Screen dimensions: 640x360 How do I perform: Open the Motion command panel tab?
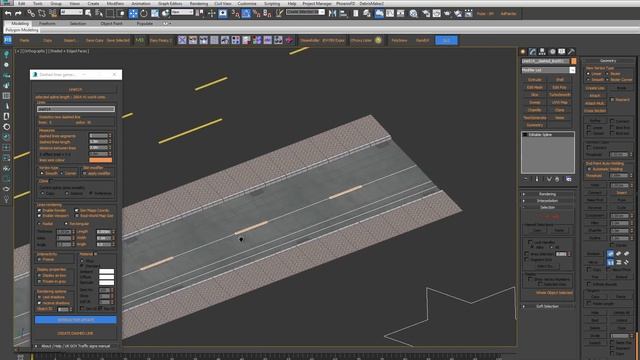point(552,51)
